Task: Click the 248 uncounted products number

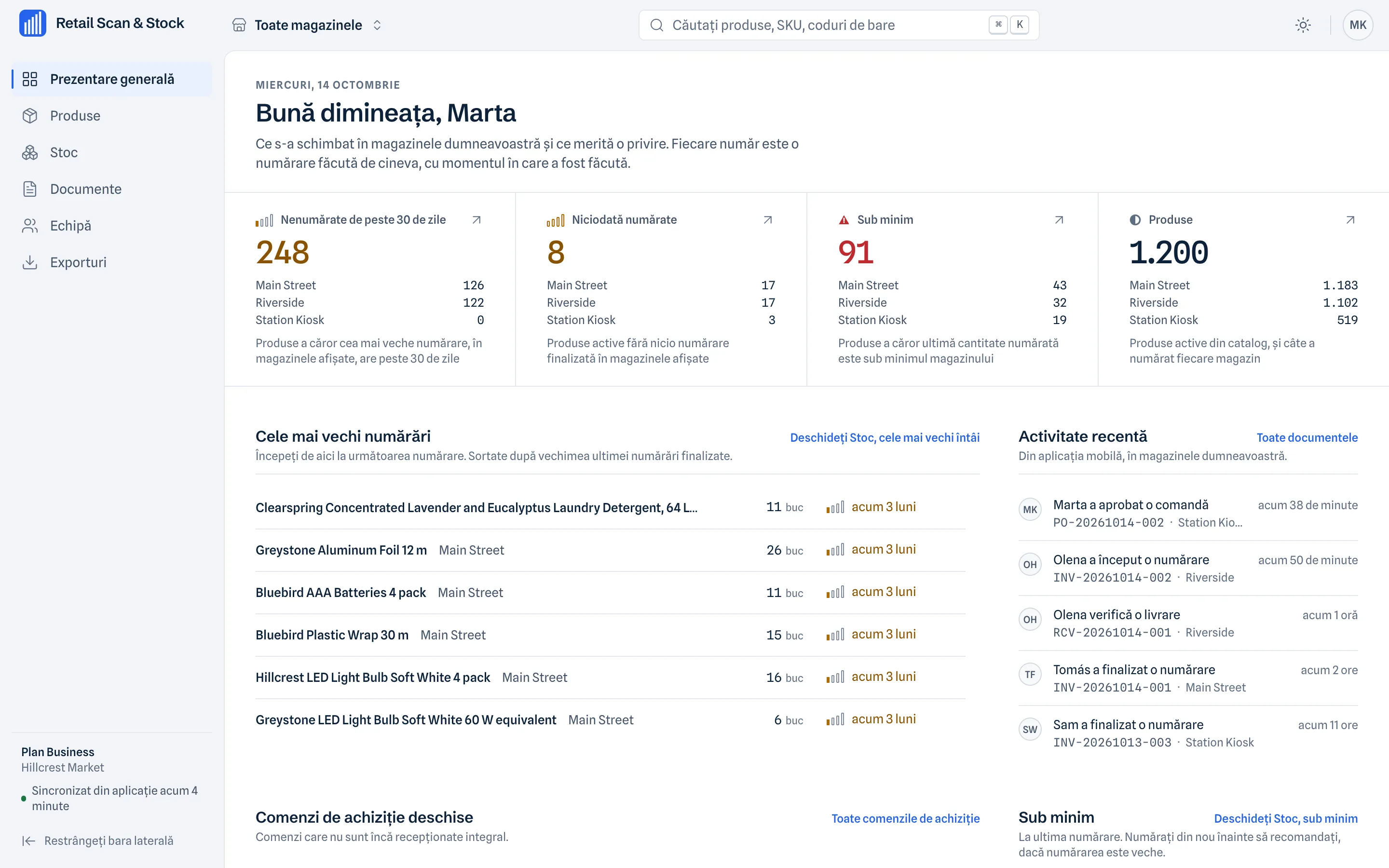Action: [283, 253]
